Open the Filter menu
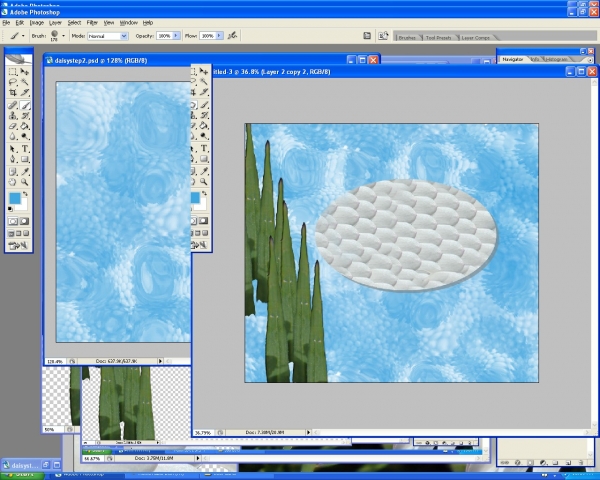 tap(92, 23)
